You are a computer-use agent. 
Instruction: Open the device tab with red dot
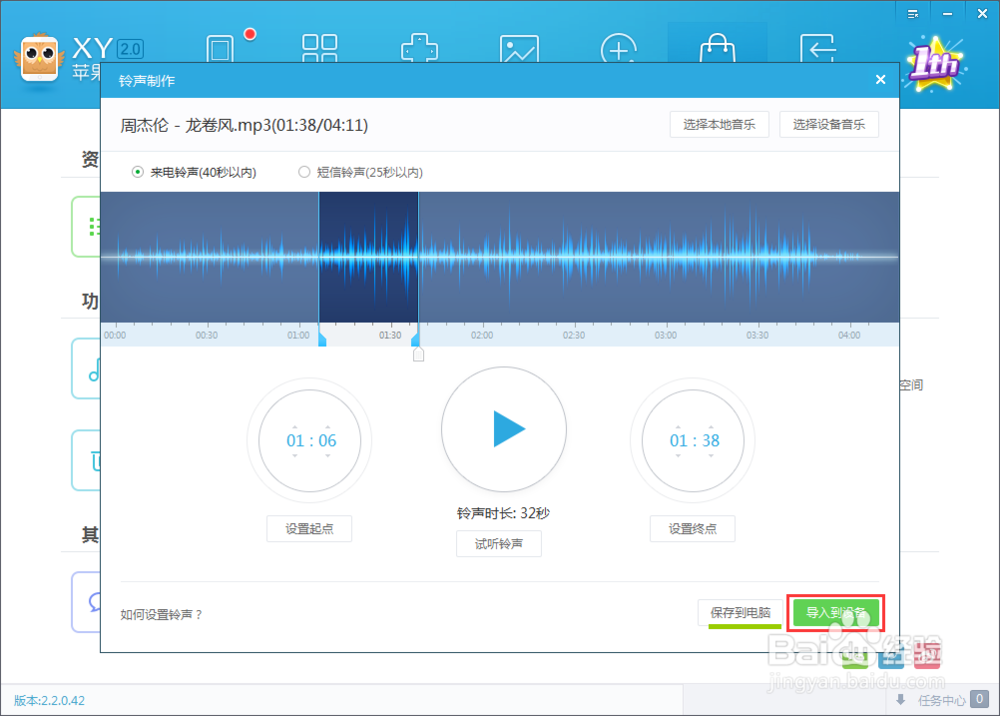[221, 48]
